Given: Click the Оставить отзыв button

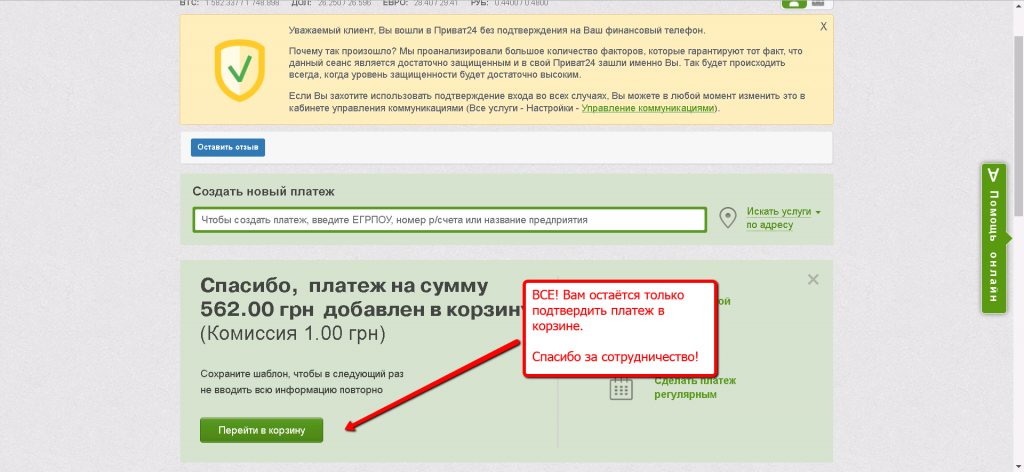Looking at the screenshot, I should tap(228, 148).
